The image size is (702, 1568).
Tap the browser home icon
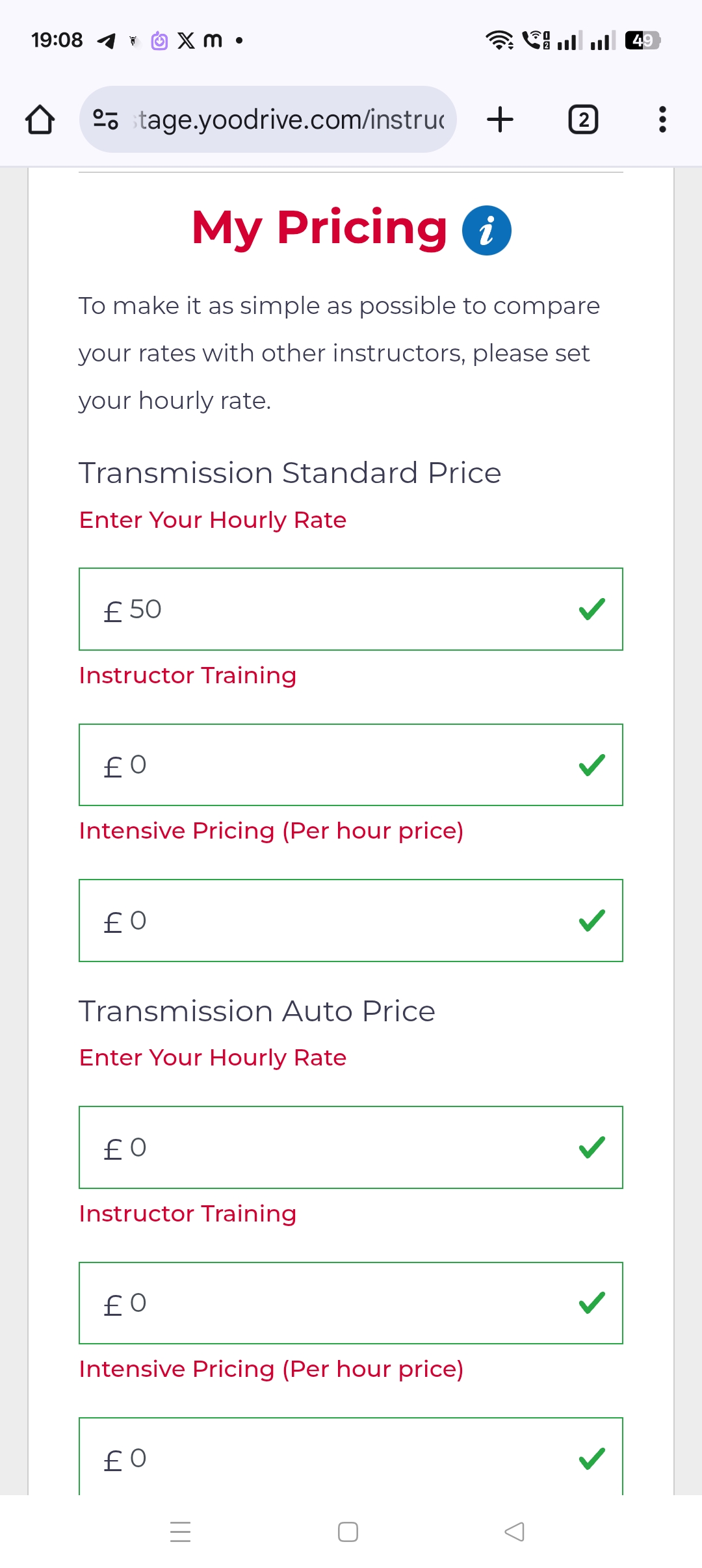[x=40, y=120]
